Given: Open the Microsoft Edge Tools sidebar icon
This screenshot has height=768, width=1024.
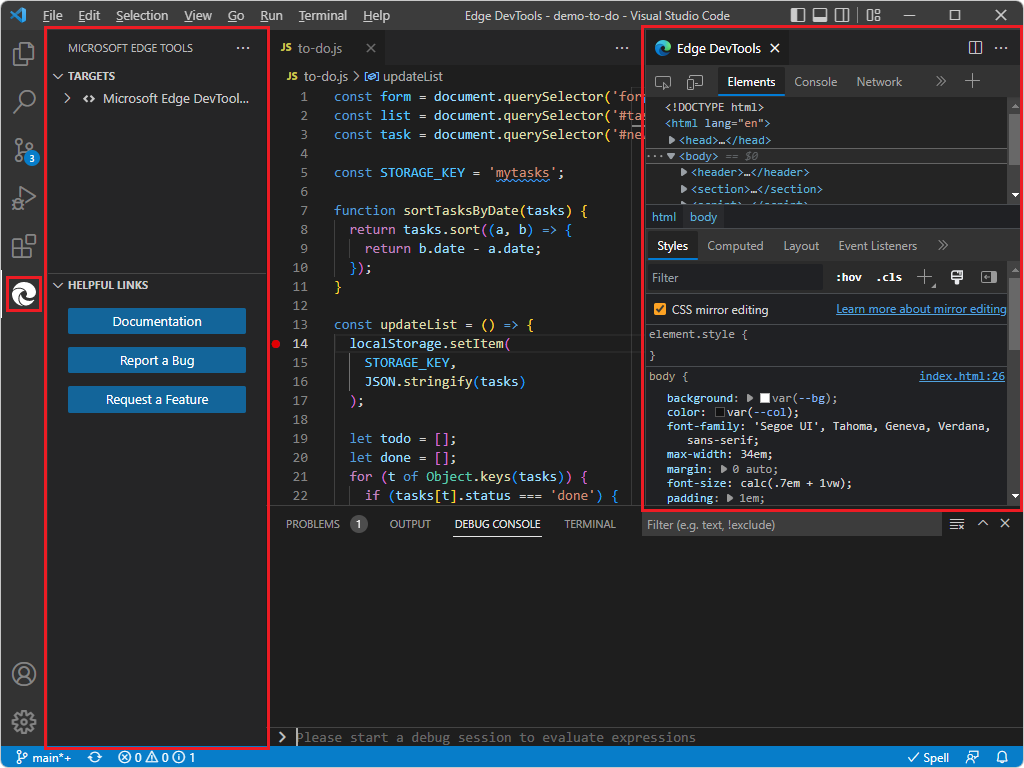Looking at the screenshot, I should [23, 294].
